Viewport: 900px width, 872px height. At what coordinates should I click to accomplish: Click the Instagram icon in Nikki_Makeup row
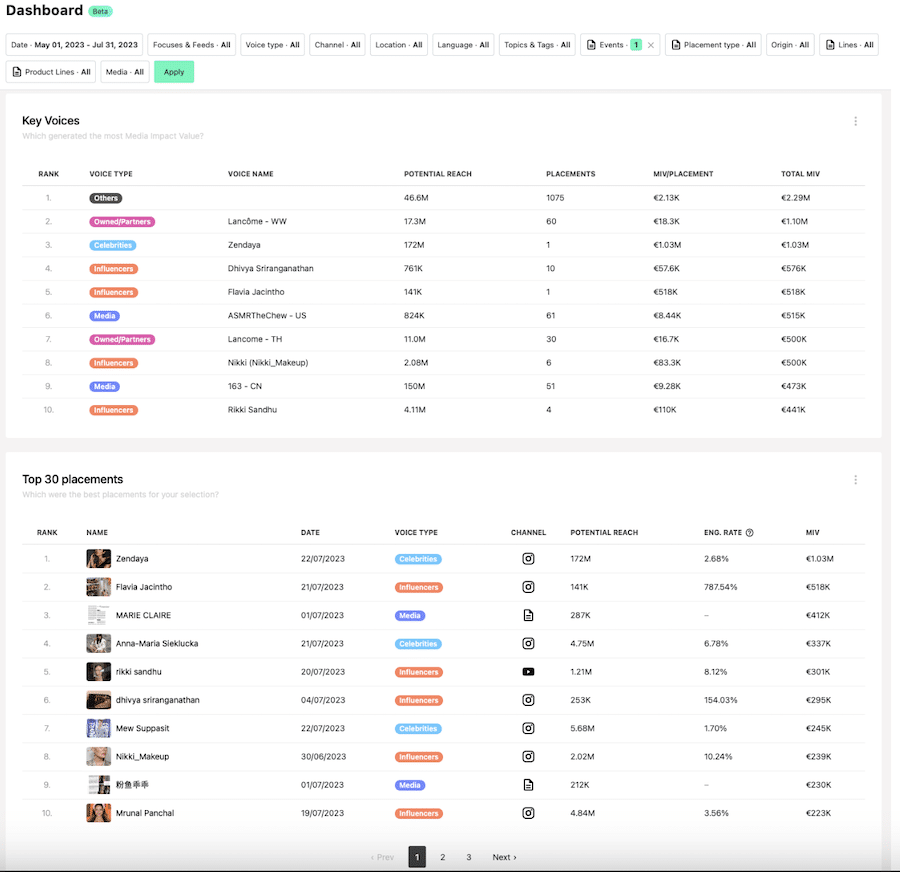coord(528,757)
